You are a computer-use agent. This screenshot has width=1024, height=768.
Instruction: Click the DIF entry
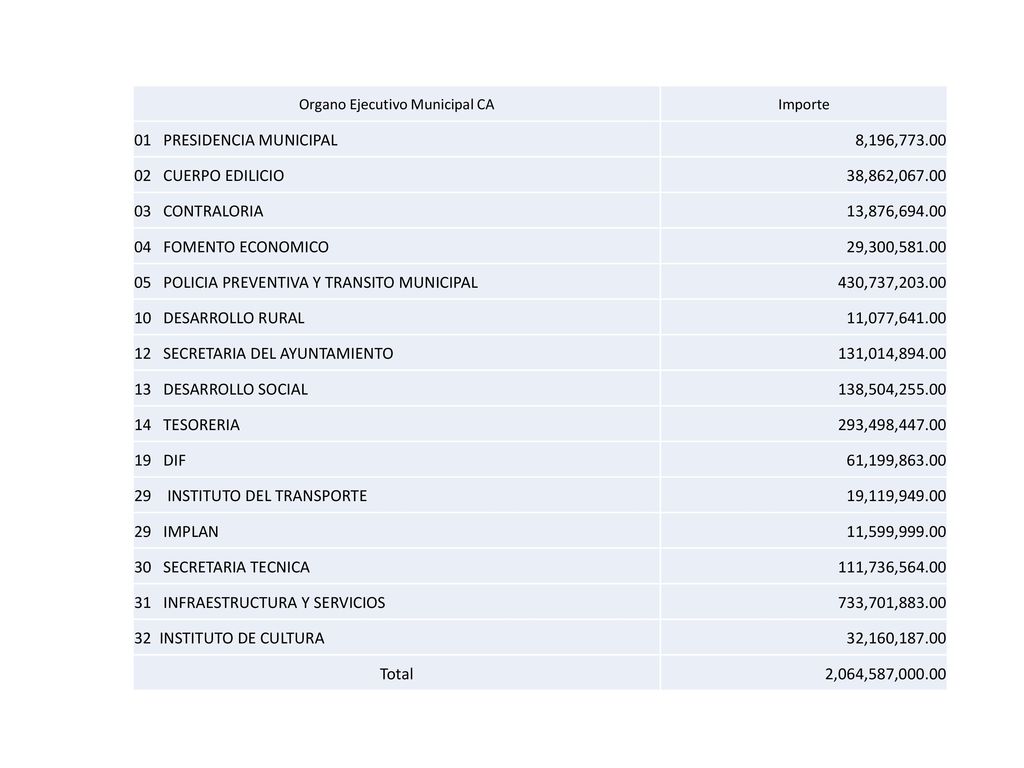[174, 460]
